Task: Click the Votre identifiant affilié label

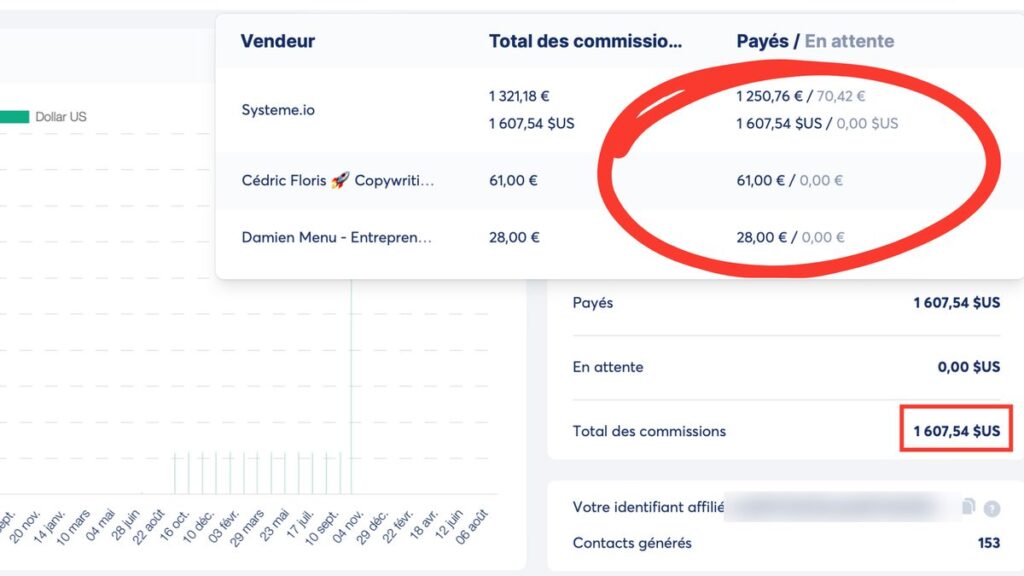Action: 648,507
